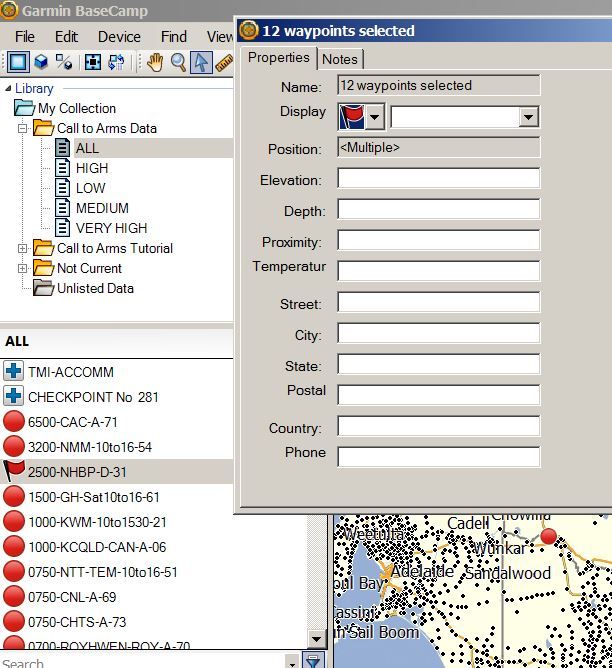Open the waypoint symbol dropdown arrow
This screenshot has height=668, width=612.
point(375,117)
